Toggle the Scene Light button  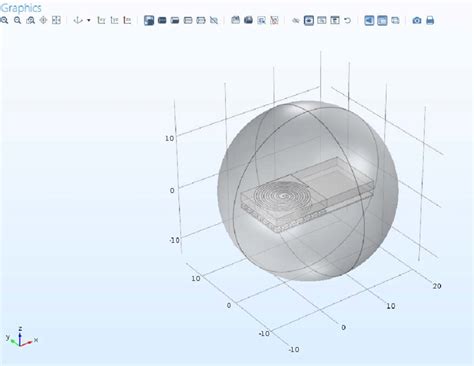(369, 20)
